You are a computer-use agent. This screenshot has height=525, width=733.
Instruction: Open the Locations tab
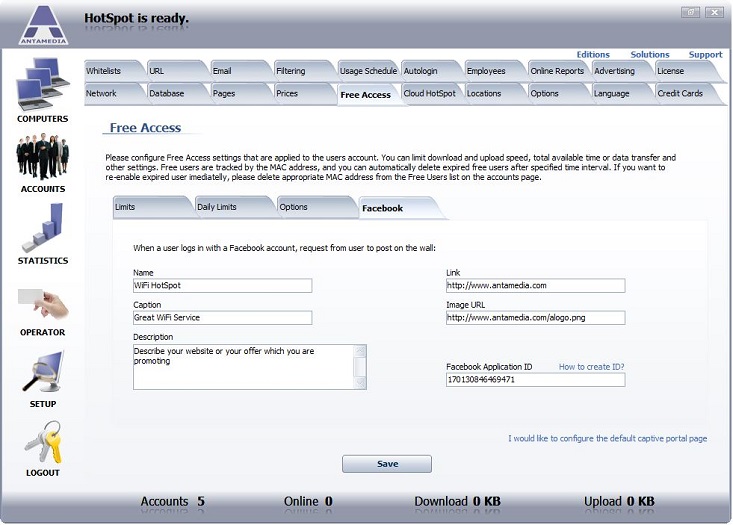[x=493, y=93]
